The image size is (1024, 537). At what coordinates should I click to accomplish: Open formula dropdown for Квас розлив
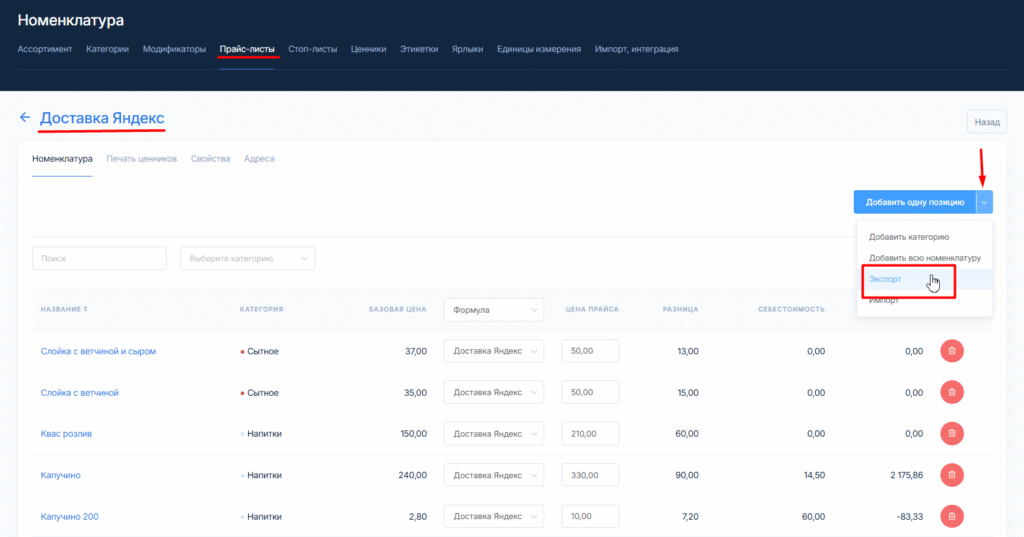(493, 434)
